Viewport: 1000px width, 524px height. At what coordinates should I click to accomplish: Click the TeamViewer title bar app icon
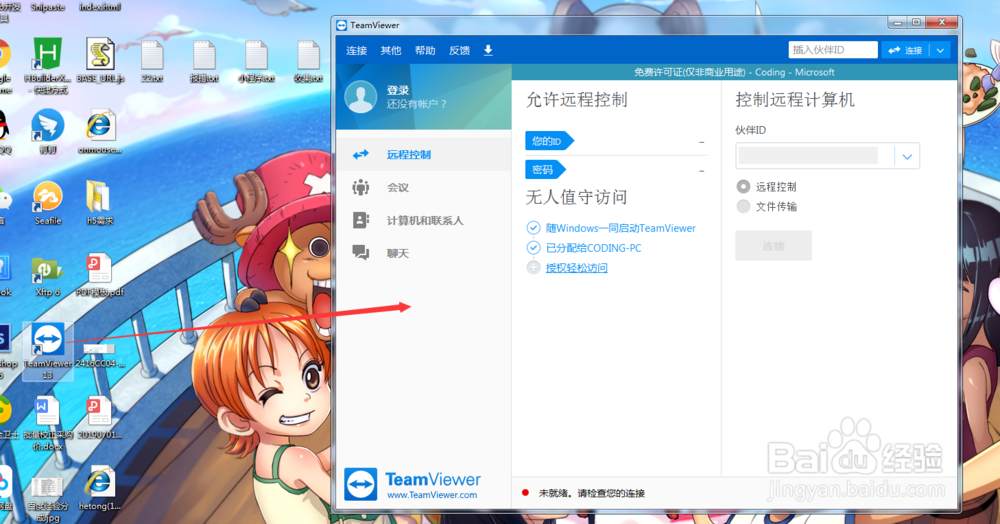click(342, 25)
